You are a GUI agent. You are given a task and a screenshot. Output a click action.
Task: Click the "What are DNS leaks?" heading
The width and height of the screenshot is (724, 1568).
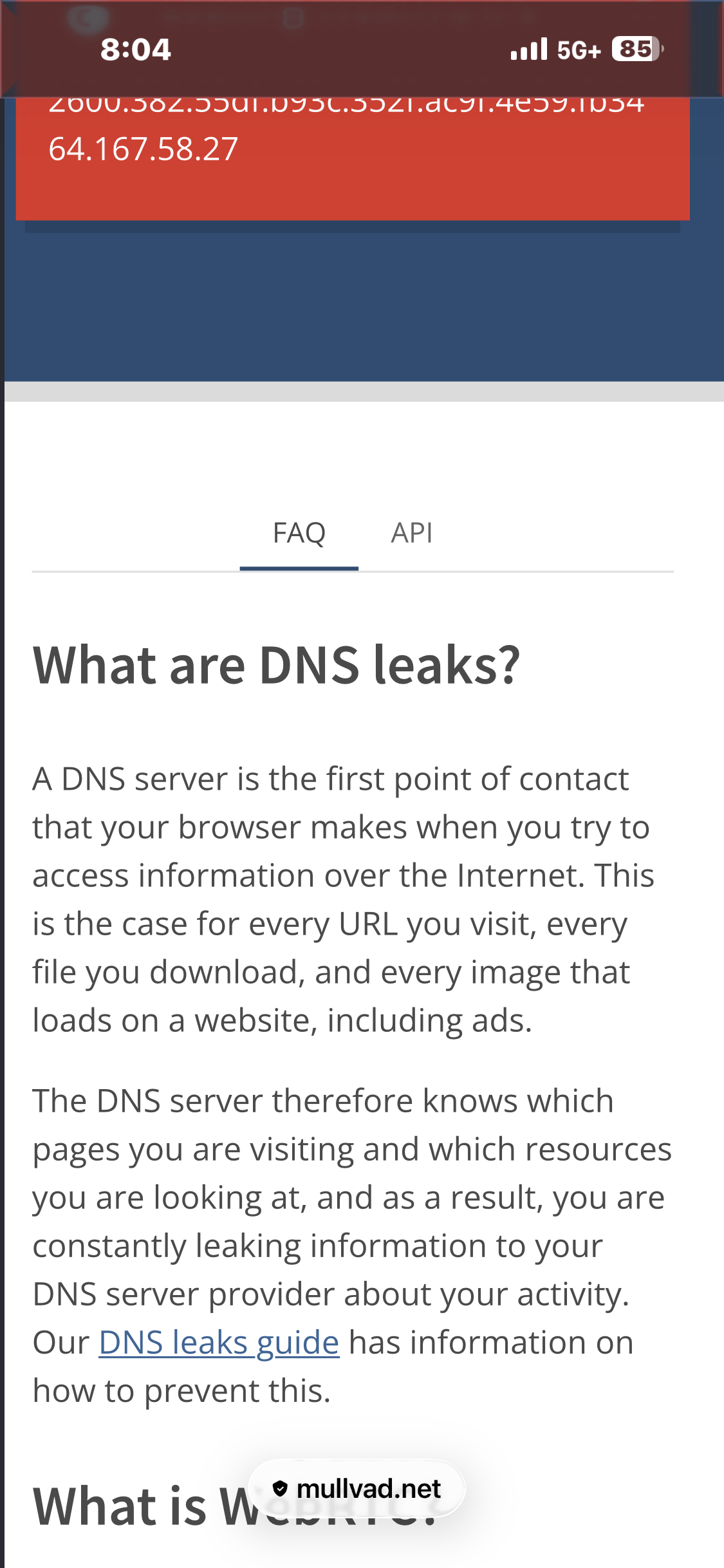click(276, 665)
